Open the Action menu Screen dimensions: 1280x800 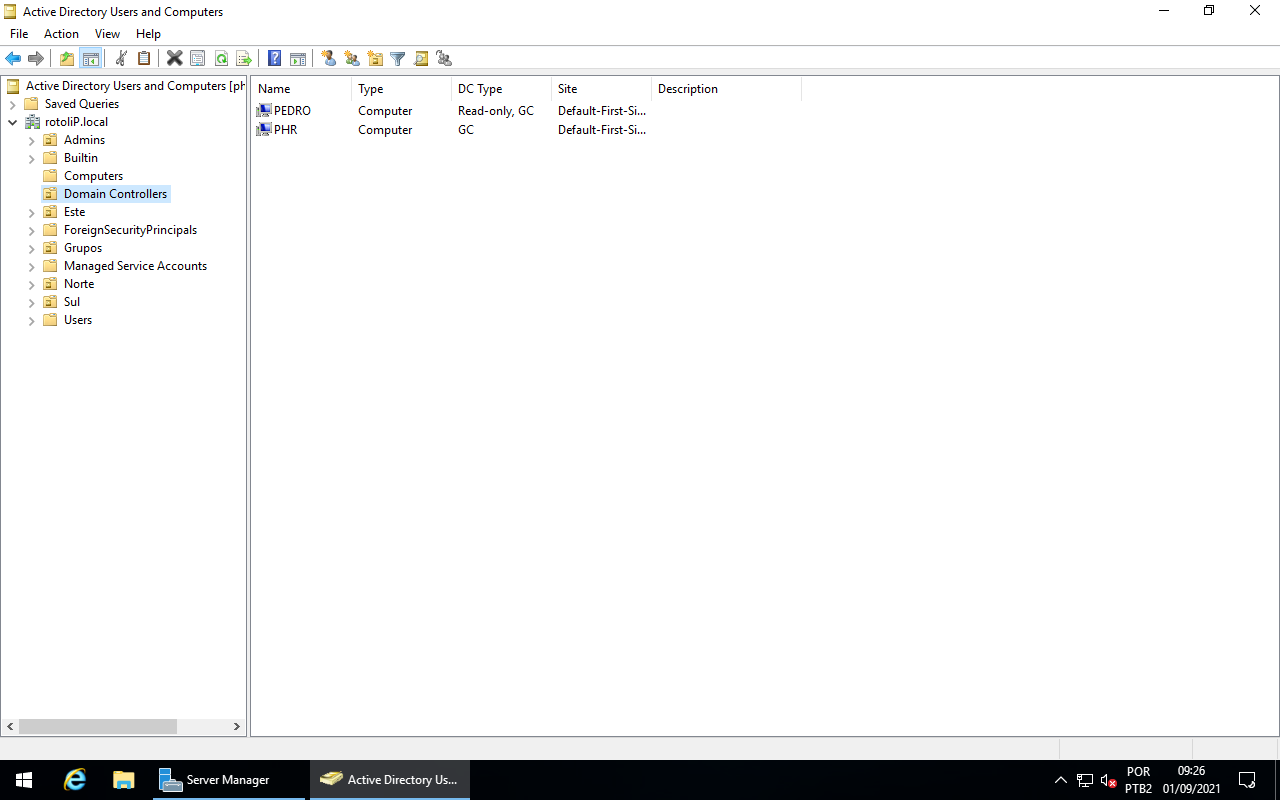click(61, 34)
